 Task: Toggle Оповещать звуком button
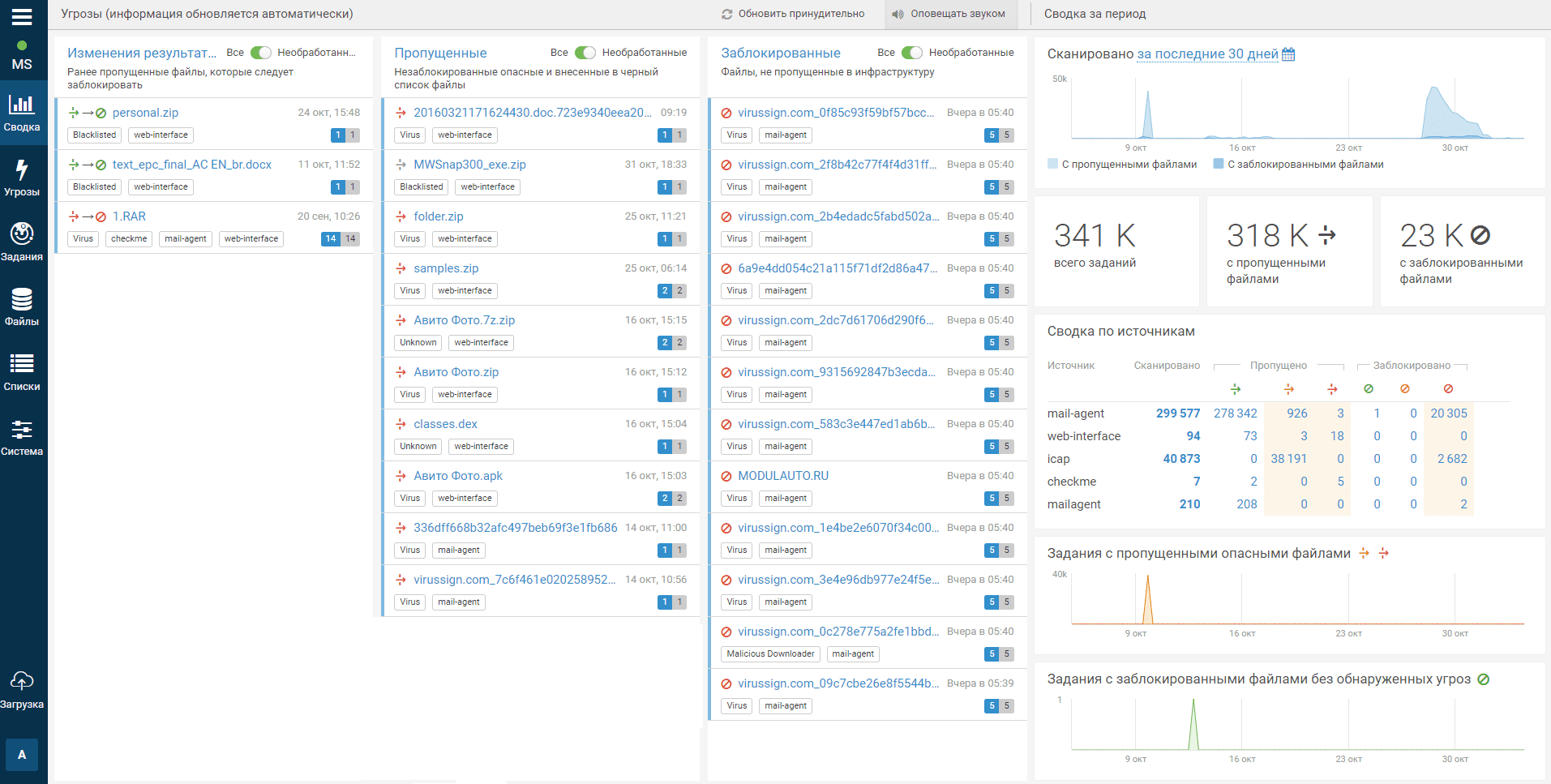point(949,14)
